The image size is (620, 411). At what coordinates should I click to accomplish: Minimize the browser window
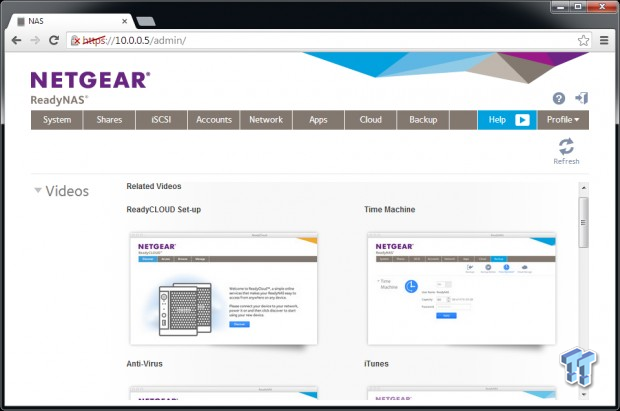click(x=560, y=7)
